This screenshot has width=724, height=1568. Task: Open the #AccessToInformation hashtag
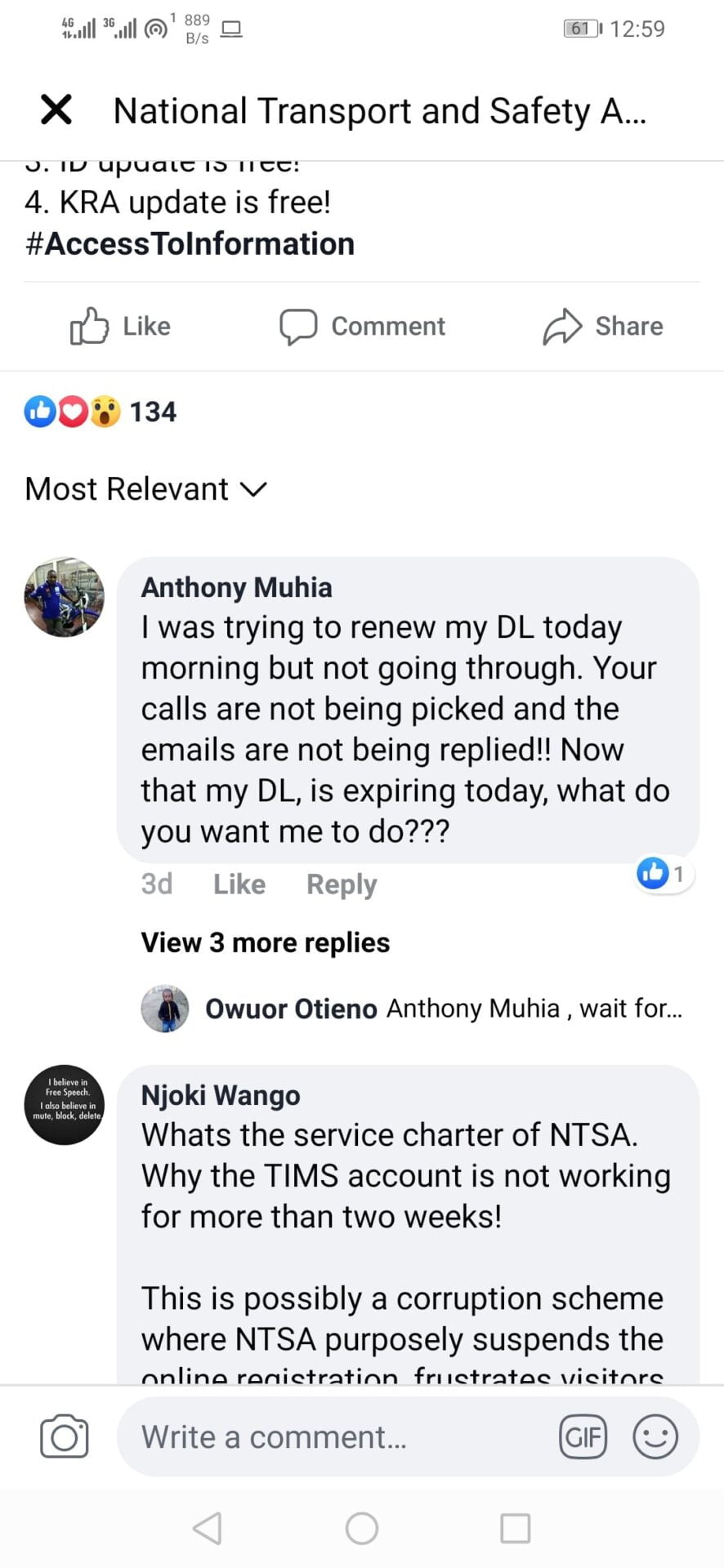pyautogui.click(x=190, y=244)
